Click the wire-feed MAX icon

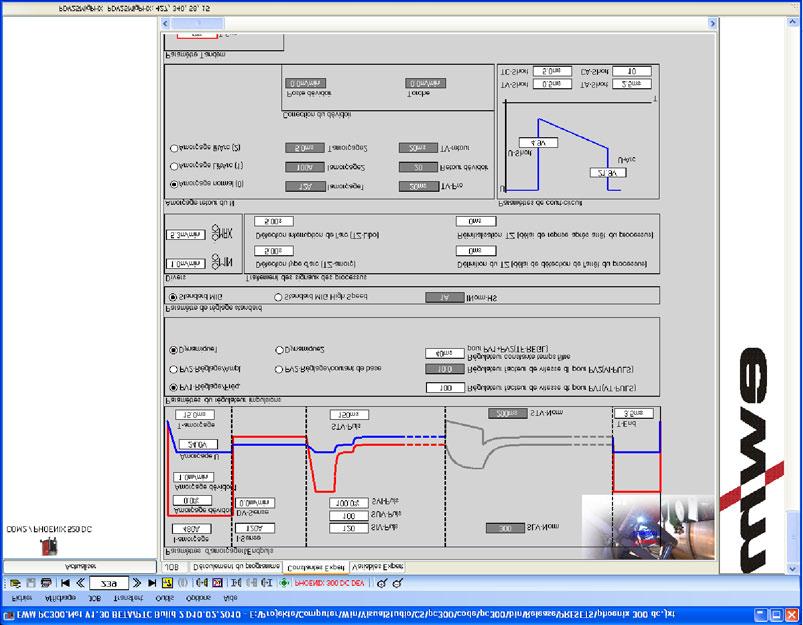[x=222, y=233]
